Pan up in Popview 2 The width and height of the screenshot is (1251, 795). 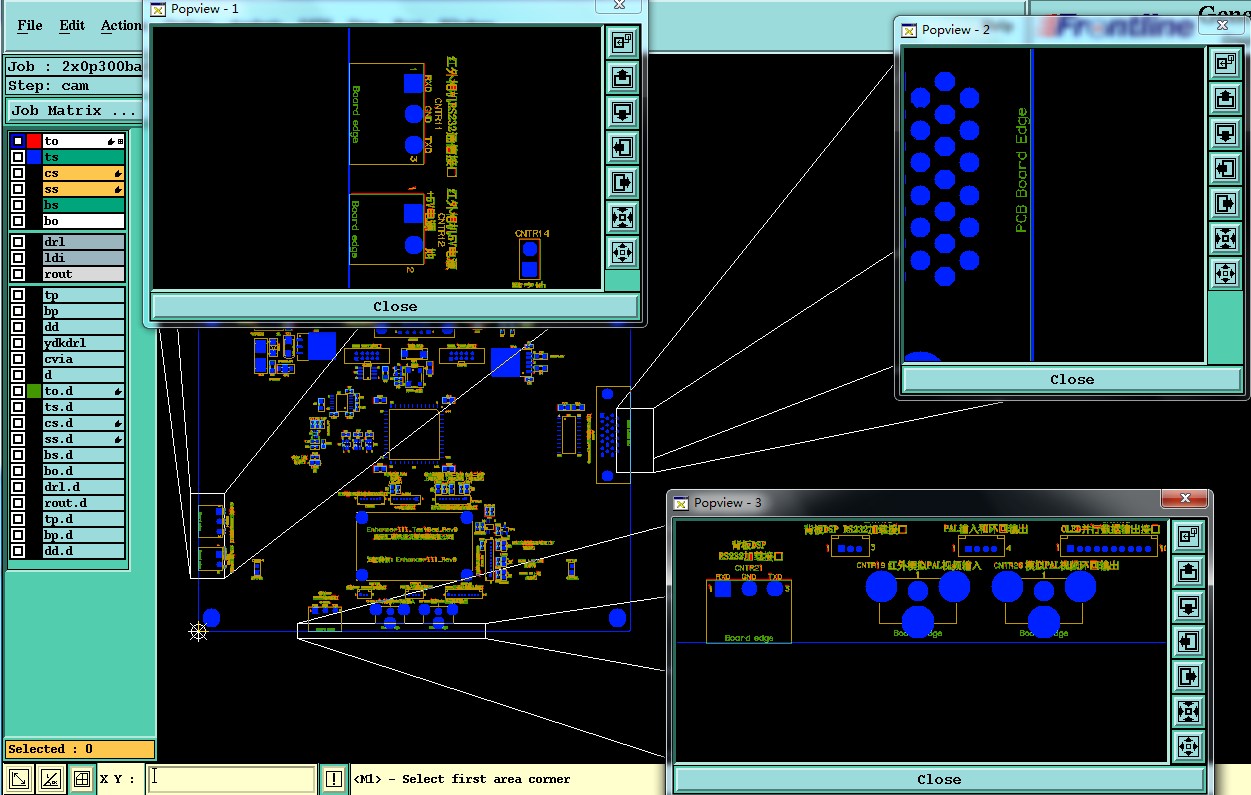[x=1225, y=98]
